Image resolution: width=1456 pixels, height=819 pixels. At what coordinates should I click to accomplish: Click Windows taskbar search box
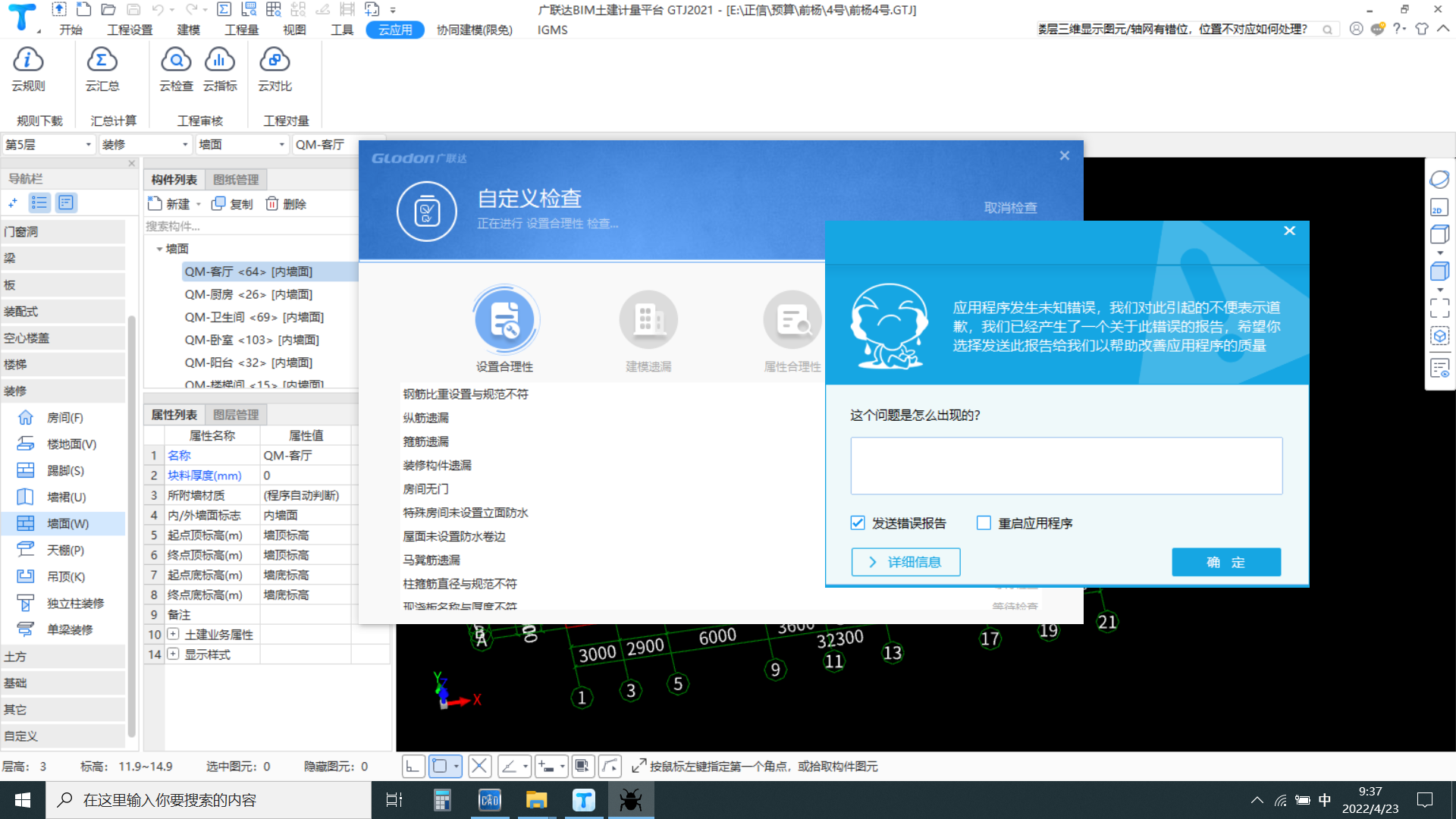(209, 800)
